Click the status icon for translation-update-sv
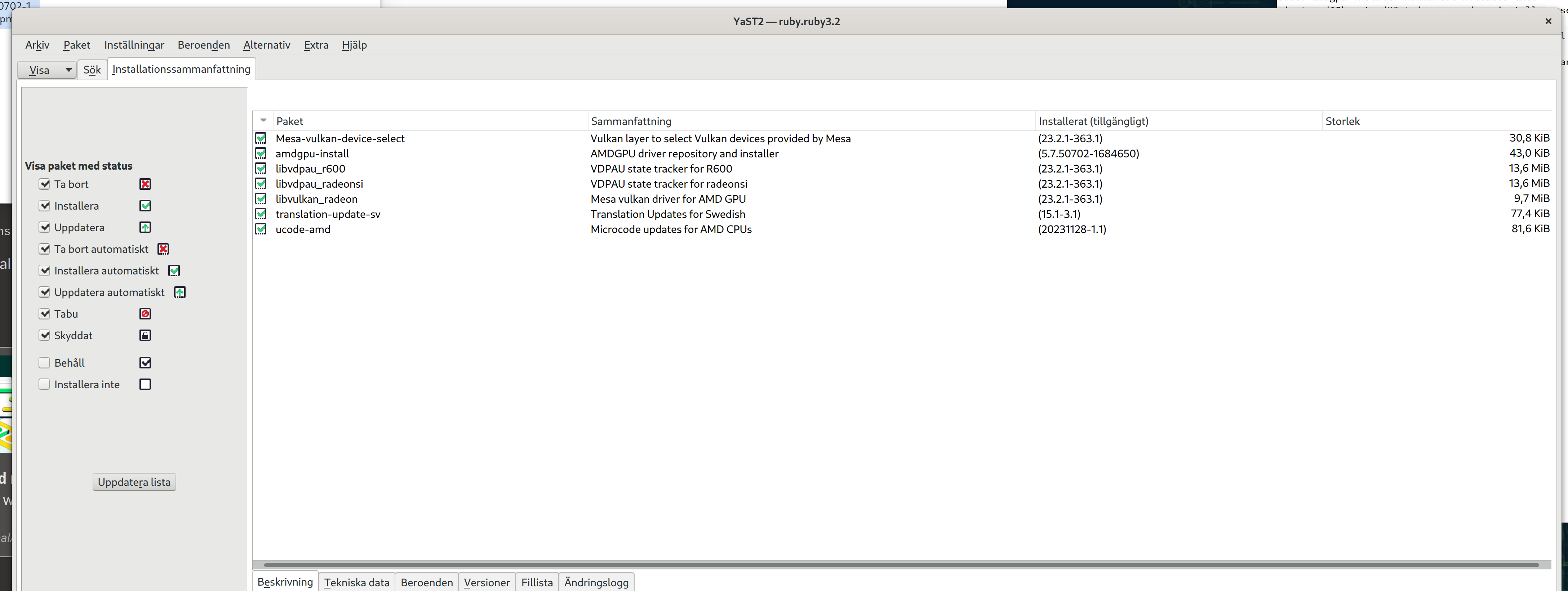1568x591 pixels. 261,214
